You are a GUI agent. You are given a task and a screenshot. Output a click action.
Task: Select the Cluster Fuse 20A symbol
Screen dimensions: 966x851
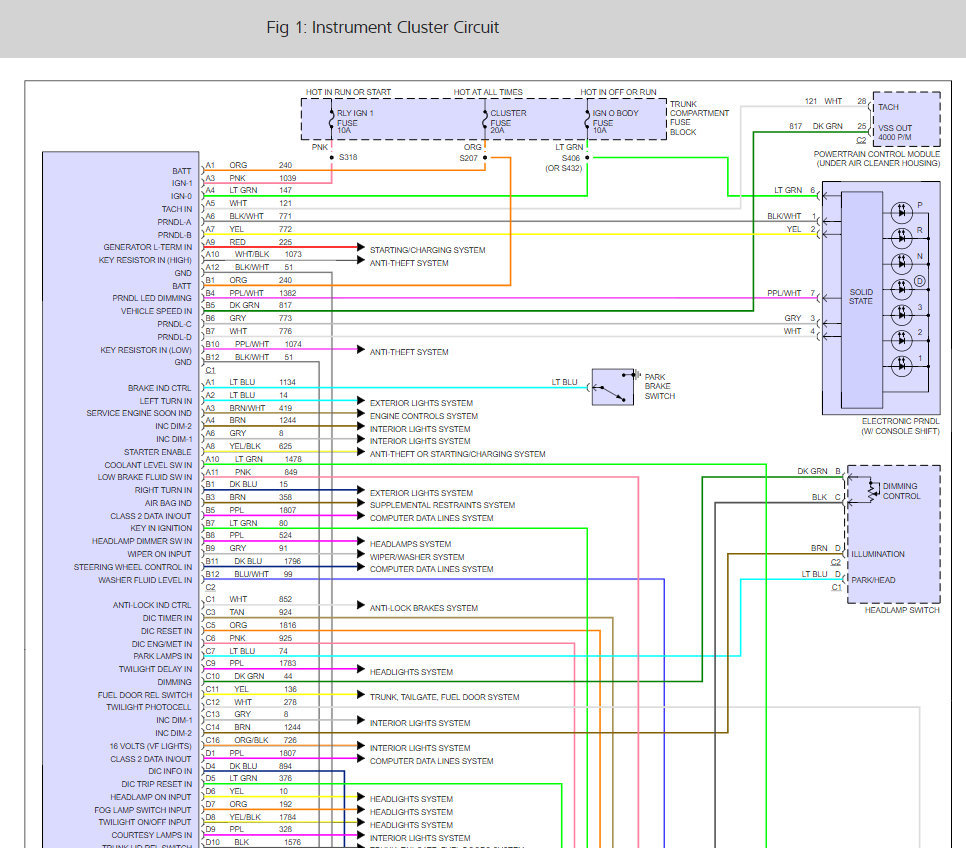tap(485, 121)
